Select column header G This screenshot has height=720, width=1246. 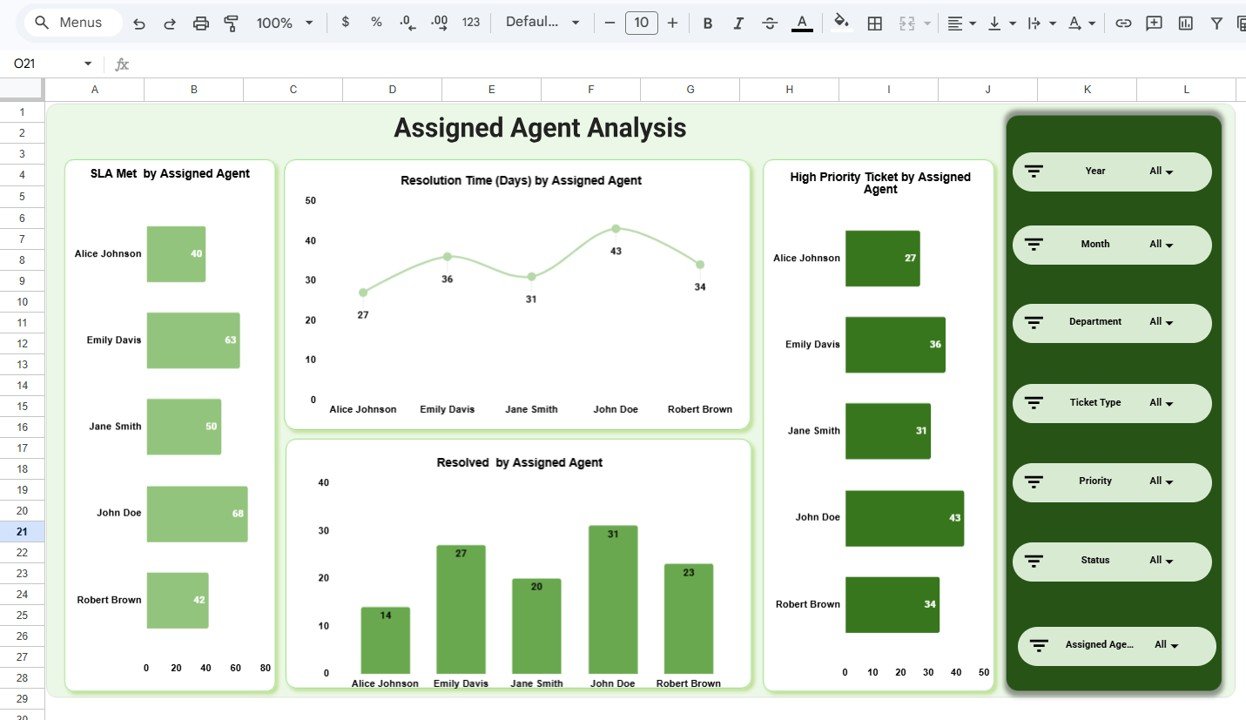click(x=689, y=89)
